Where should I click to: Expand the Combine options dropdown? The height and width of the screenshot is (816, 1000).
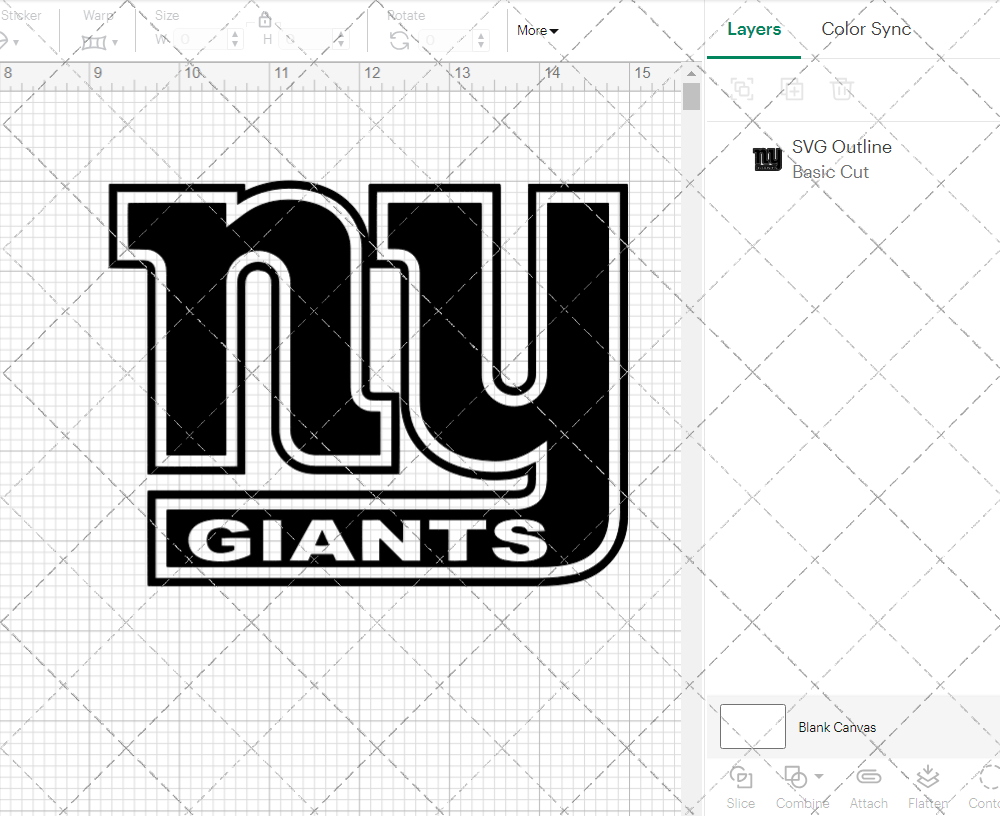820,776
